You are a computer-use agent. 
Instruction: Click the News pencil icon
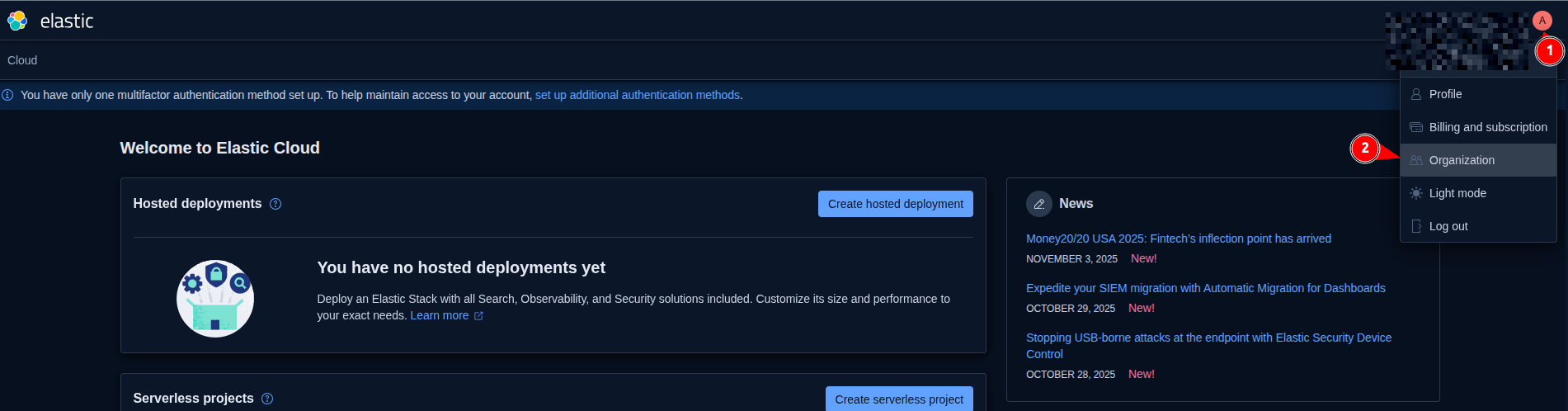pos(1039,204)
